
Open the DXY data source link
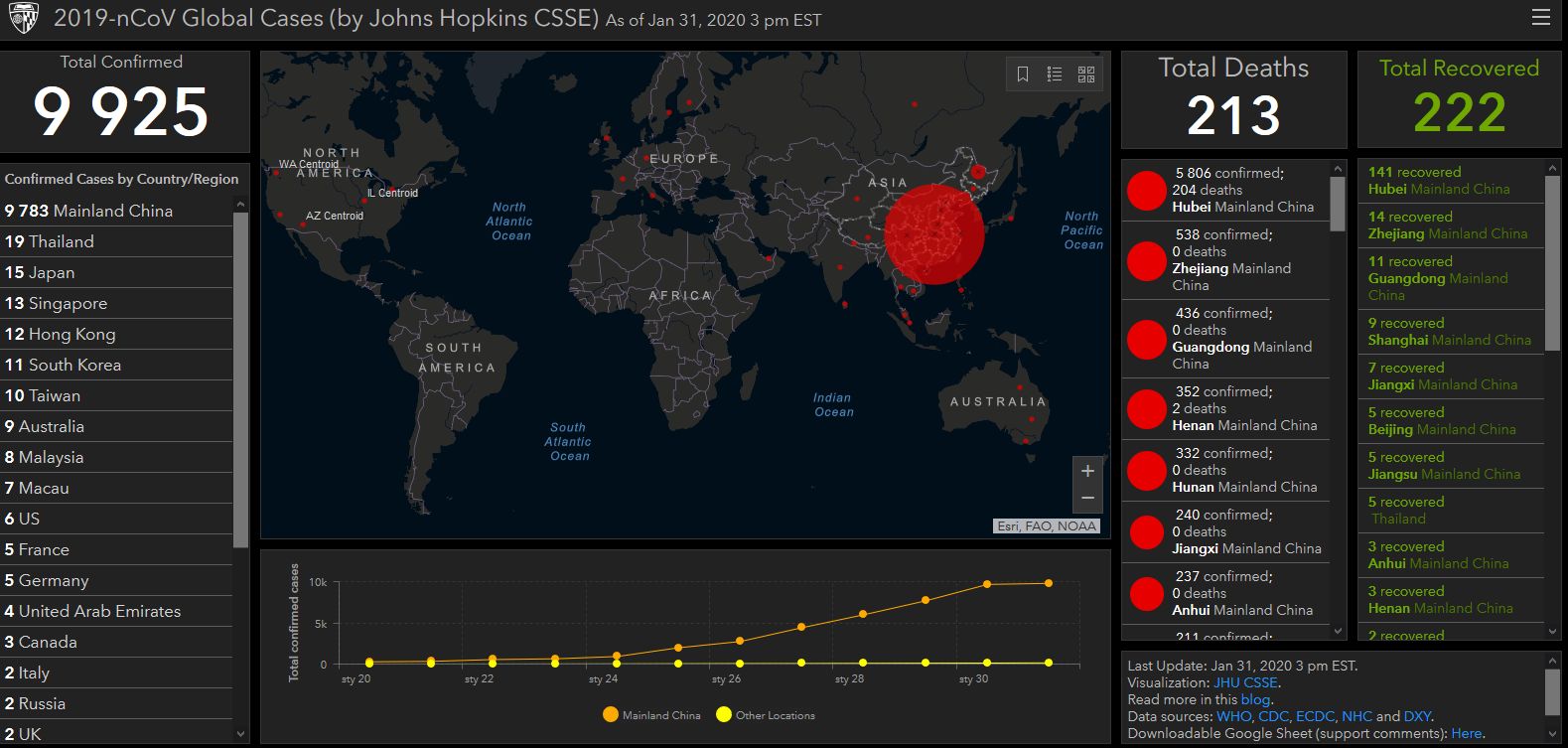pyautogui.click(x=1417, y=716)
